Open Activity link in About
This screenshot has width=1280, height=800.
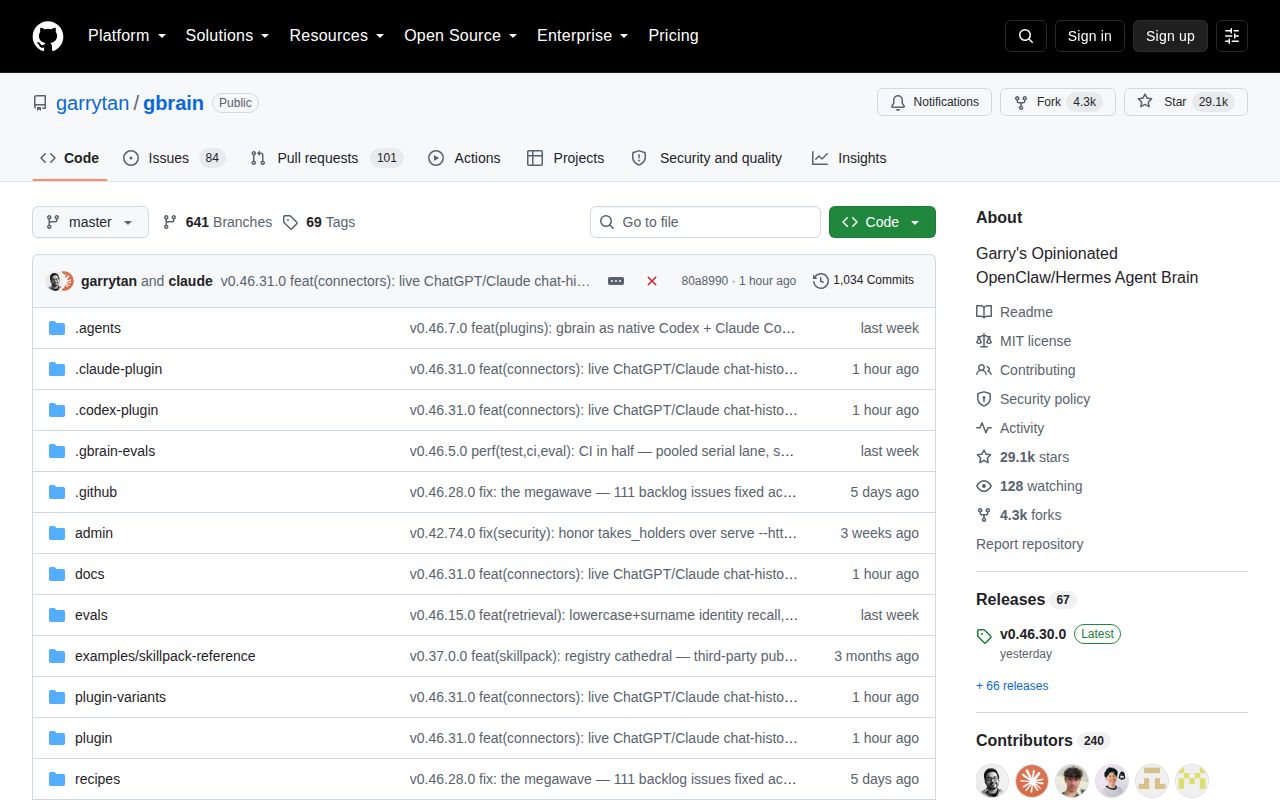(x=1010, y=428)
